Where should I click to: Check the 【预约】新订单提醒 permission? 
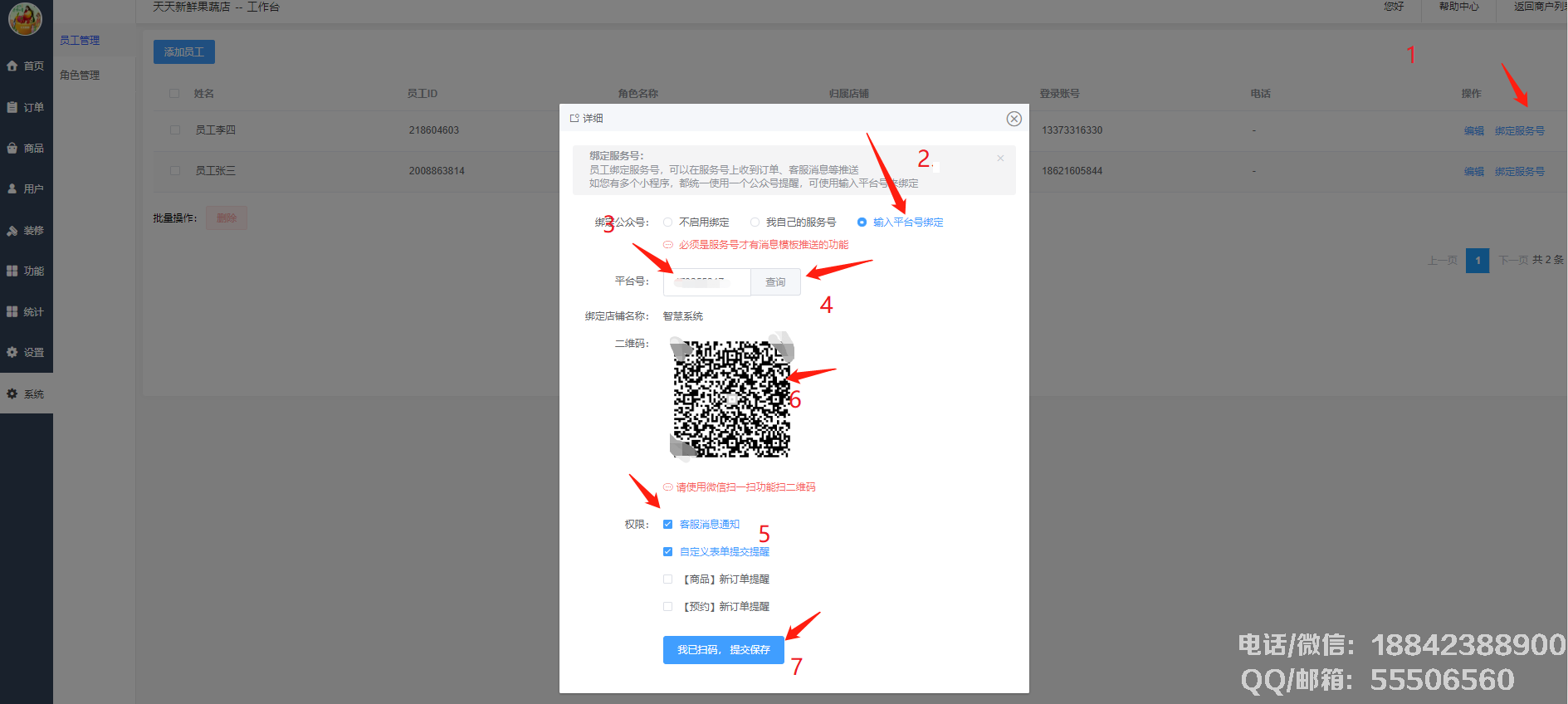click(667, 606)
